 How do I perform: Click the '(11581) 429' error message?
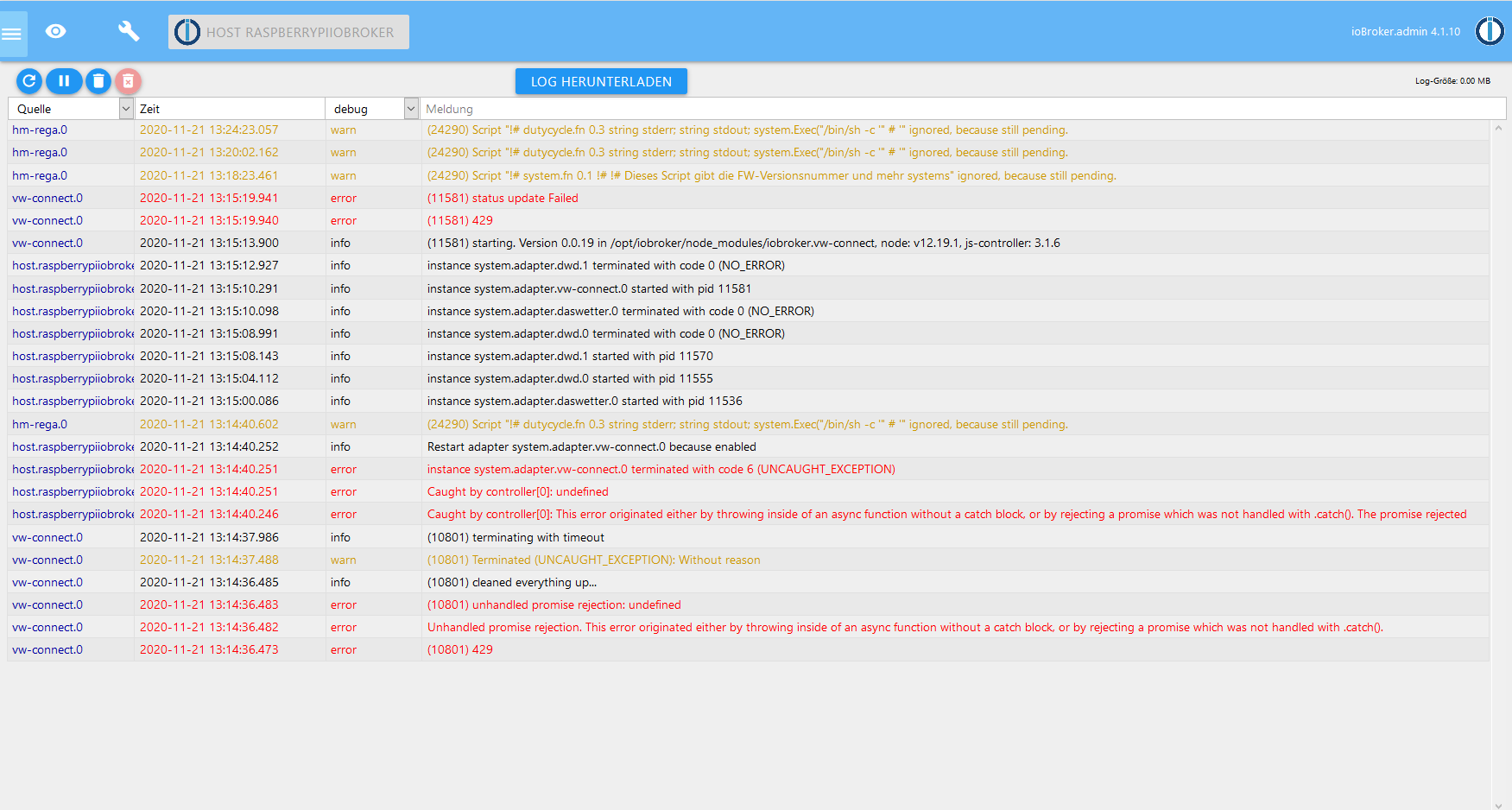pyautogui.click(x=460, y=220)
